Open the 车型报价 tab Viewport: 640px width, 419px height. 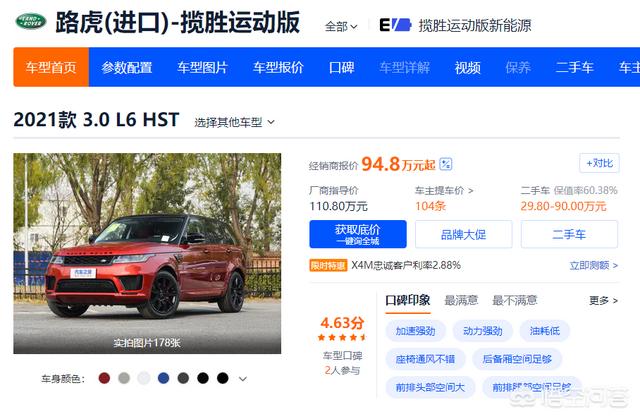(x=278, y=67)
